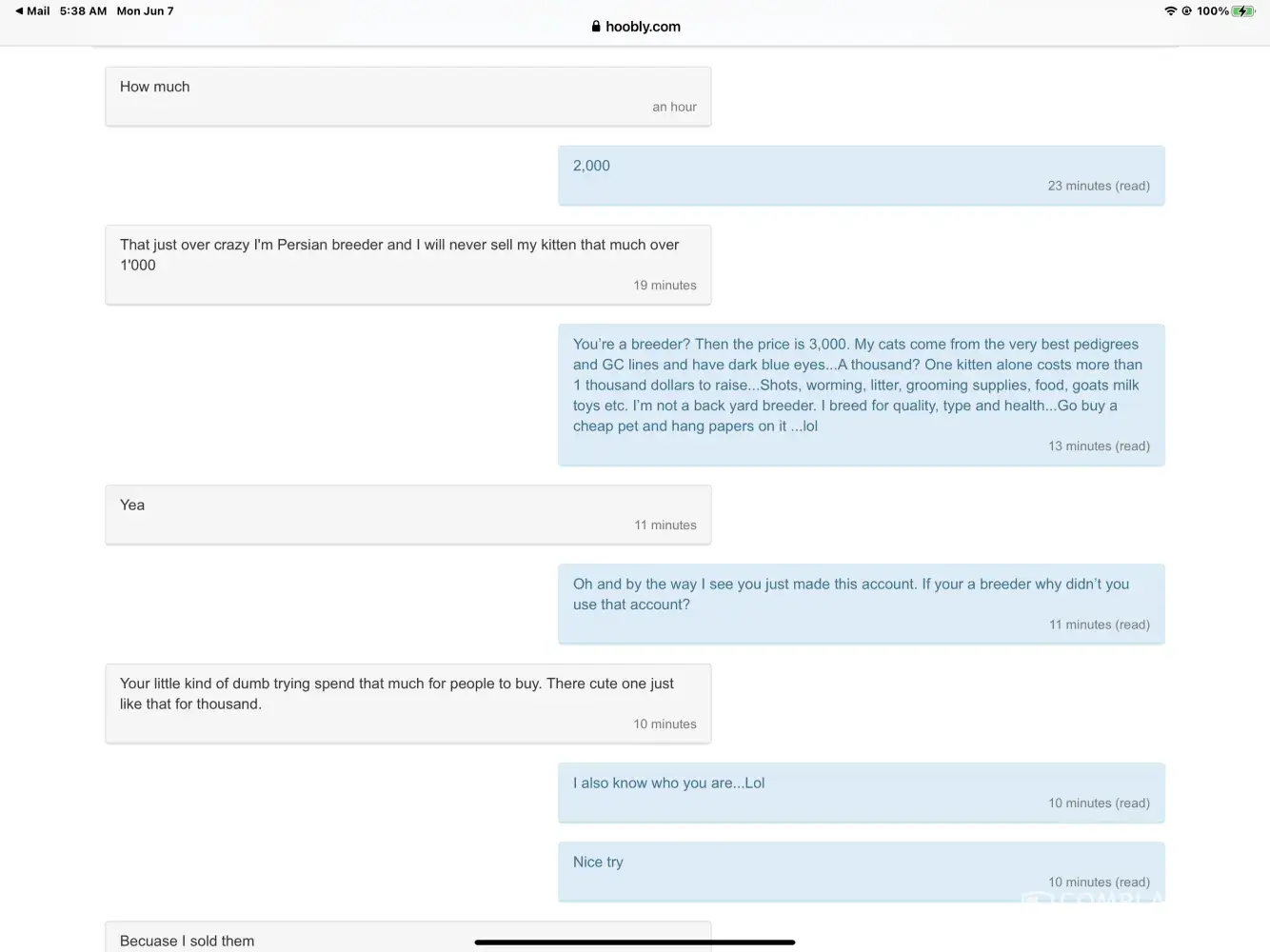Click the charging battery icon

point(1242,11)
